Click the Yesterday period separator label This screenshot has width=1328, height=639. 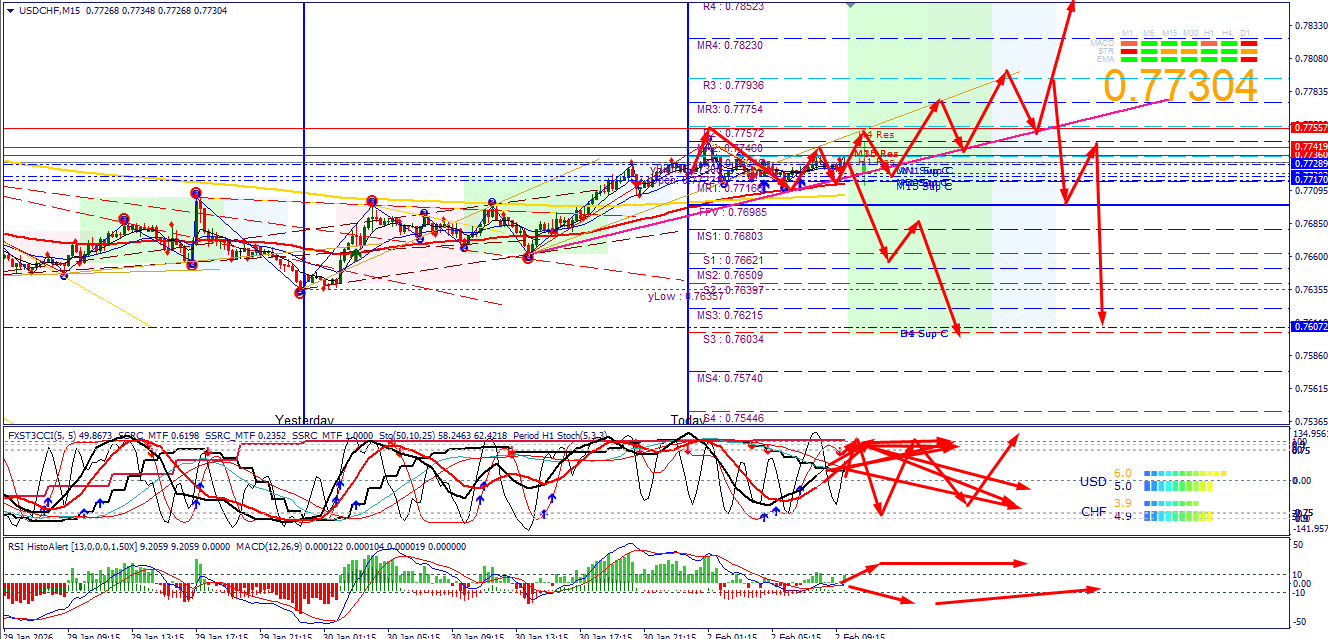[304, 420]
